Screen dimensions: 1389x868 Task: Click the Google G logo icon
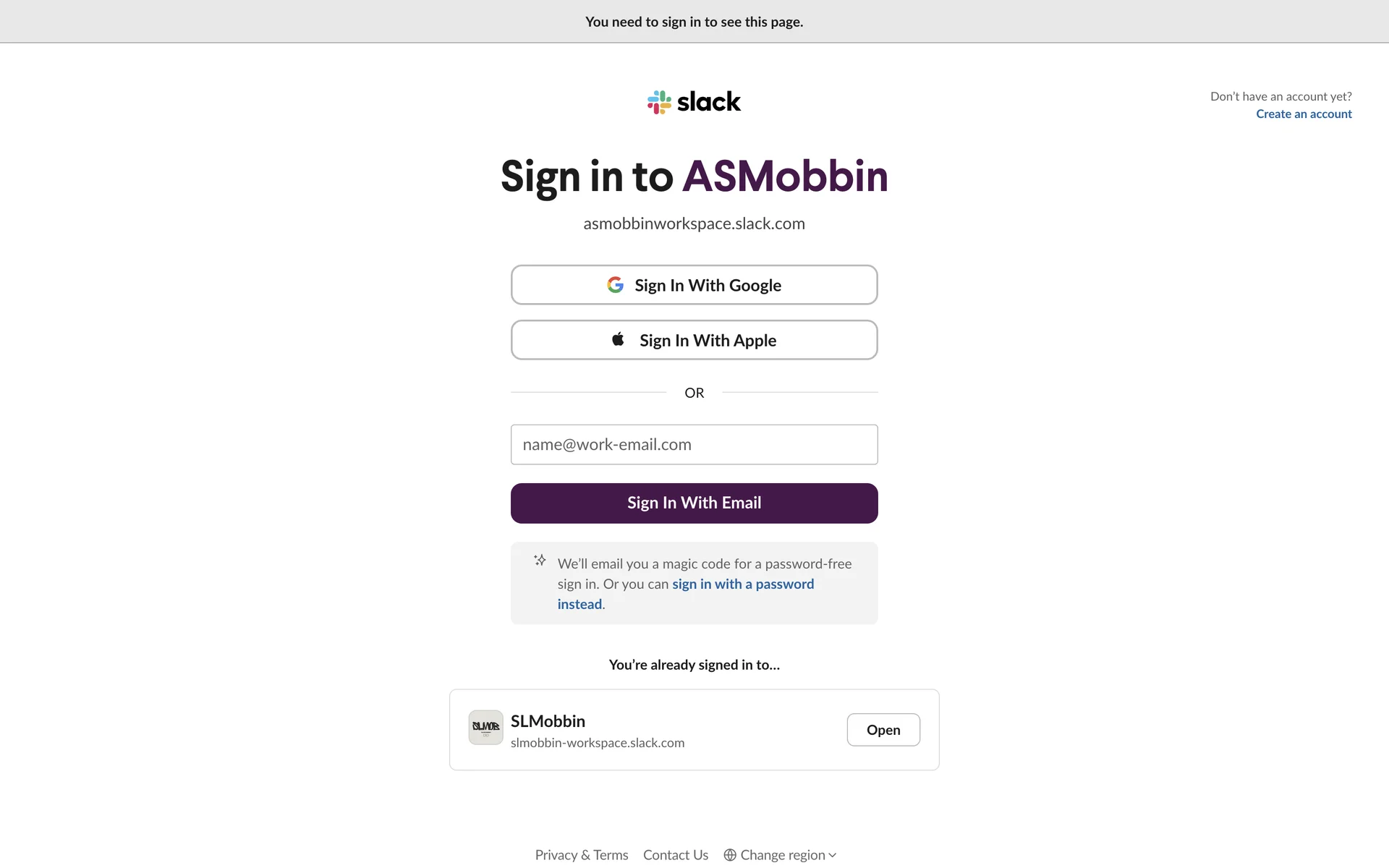615,285
